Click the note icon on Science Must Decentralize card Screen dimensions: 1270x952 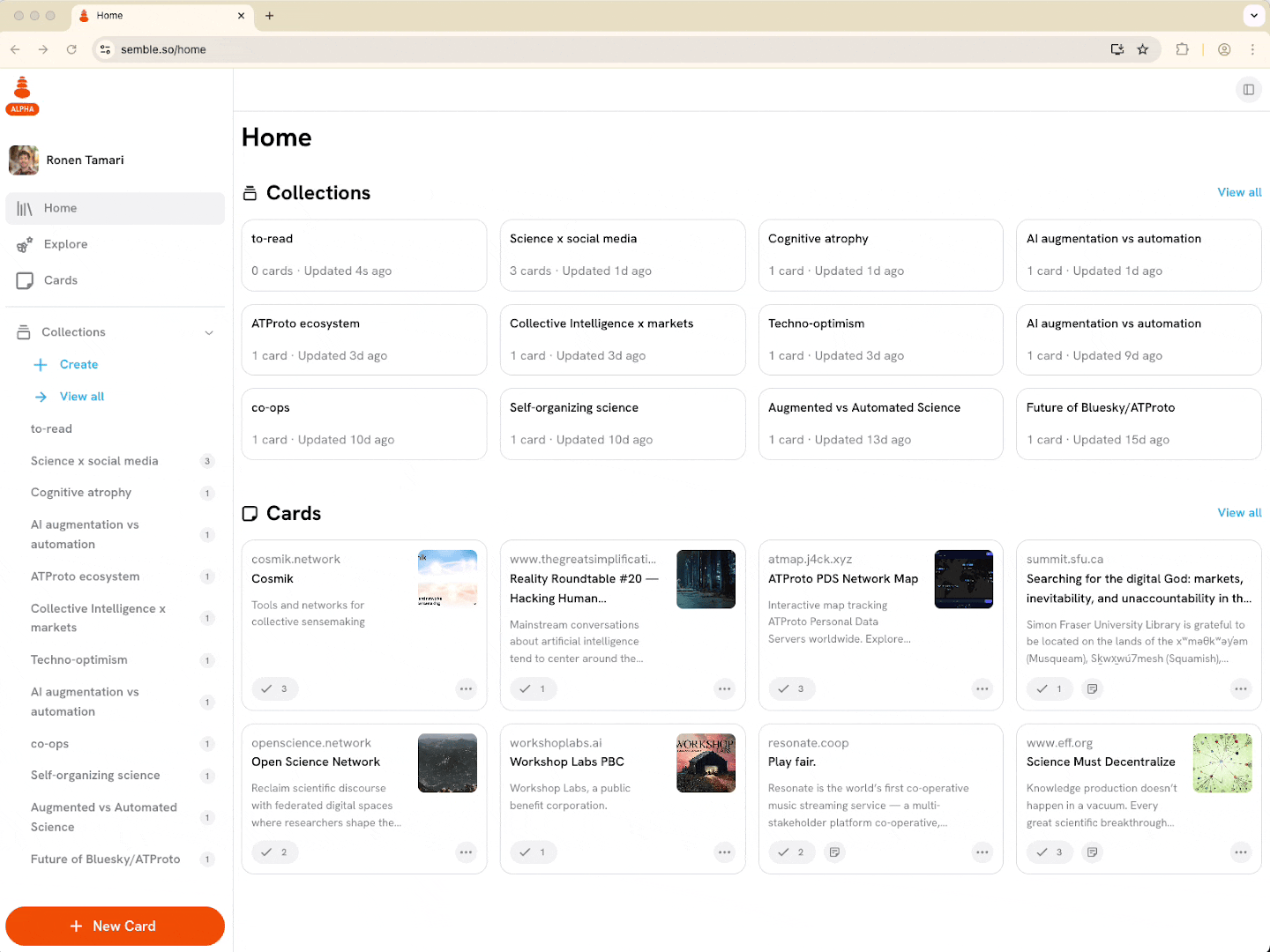tap(1093, 852)
